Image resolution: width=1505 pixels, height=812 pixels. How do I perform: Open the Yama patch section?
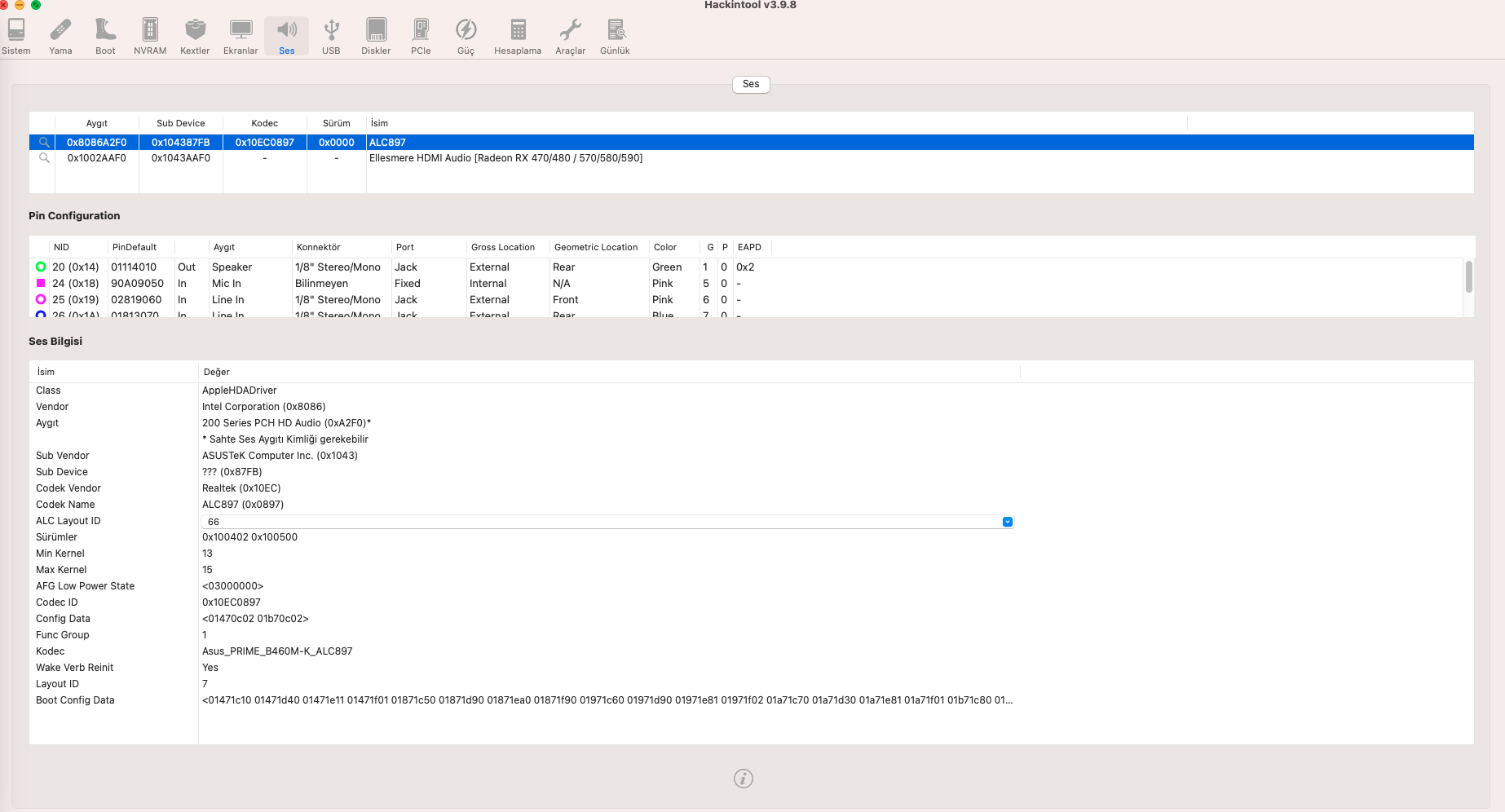(60, 37)
